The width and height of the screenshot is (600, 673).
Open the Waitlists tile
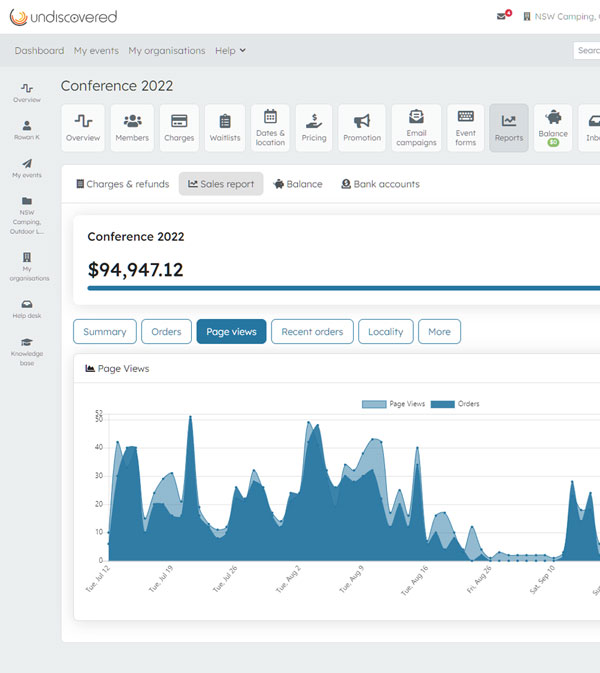click(x=225, y=127)
